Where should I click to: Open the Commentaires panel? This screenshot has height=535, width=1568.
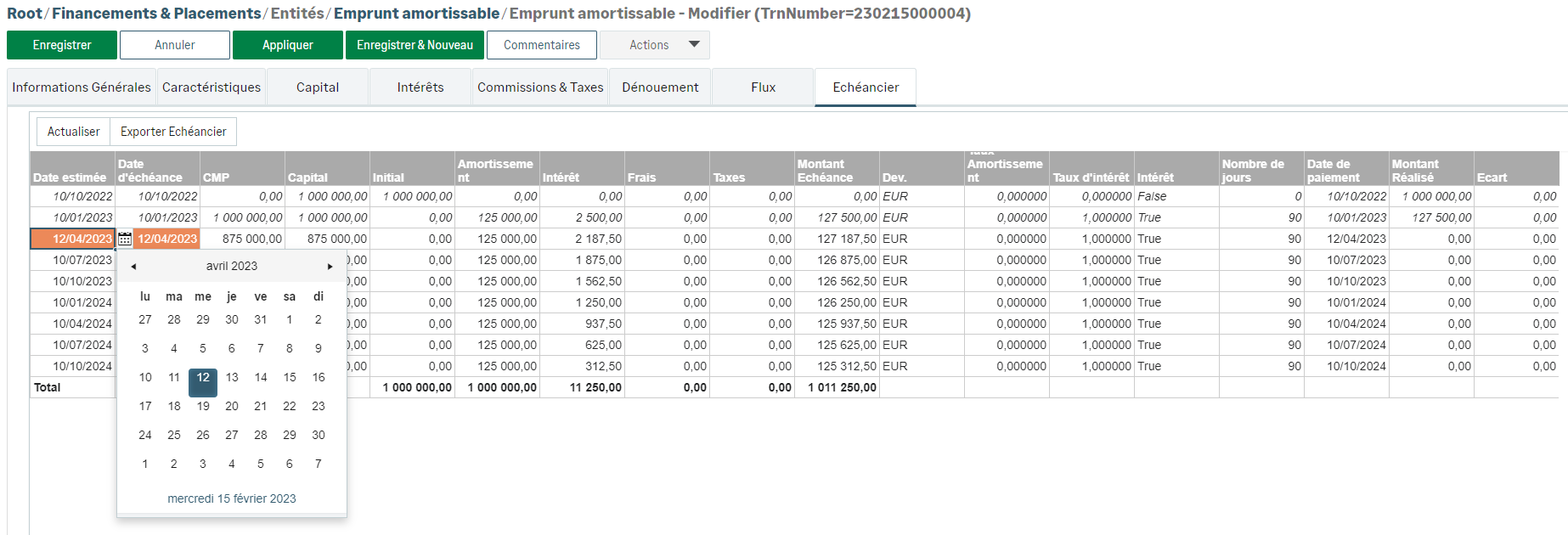pos(541,45)
